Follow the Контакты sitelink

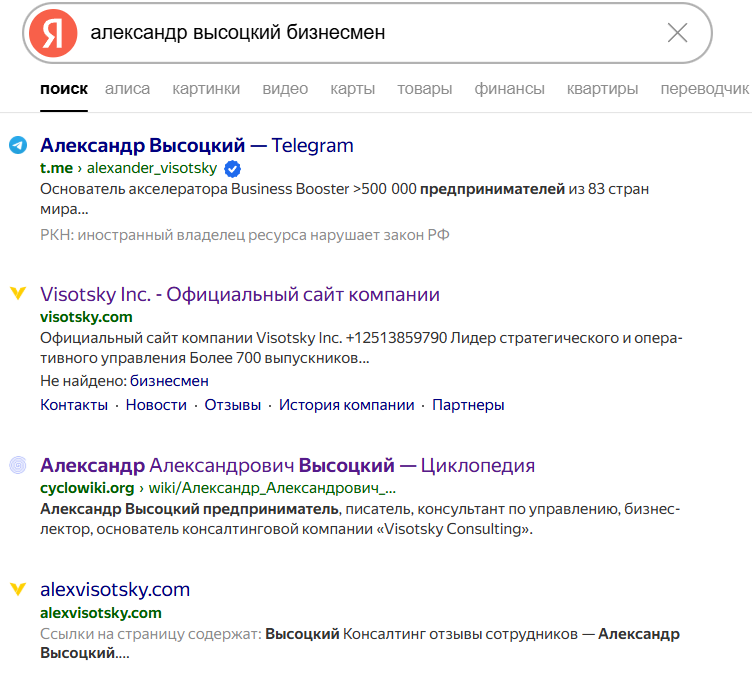(x=74, y=405)
